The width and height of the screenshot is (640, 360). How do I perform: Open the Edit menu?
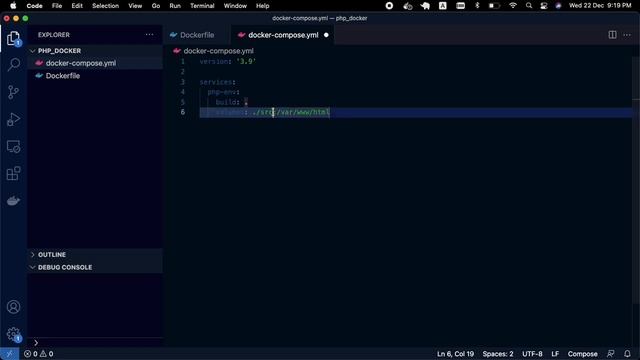pyautogui.click(x=77, y=6)
